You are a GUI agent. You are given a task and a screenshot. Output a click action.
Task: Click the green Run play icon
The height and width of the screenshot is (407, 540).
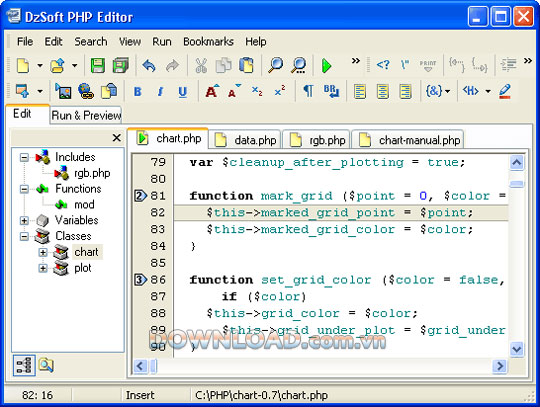point(326,65)
